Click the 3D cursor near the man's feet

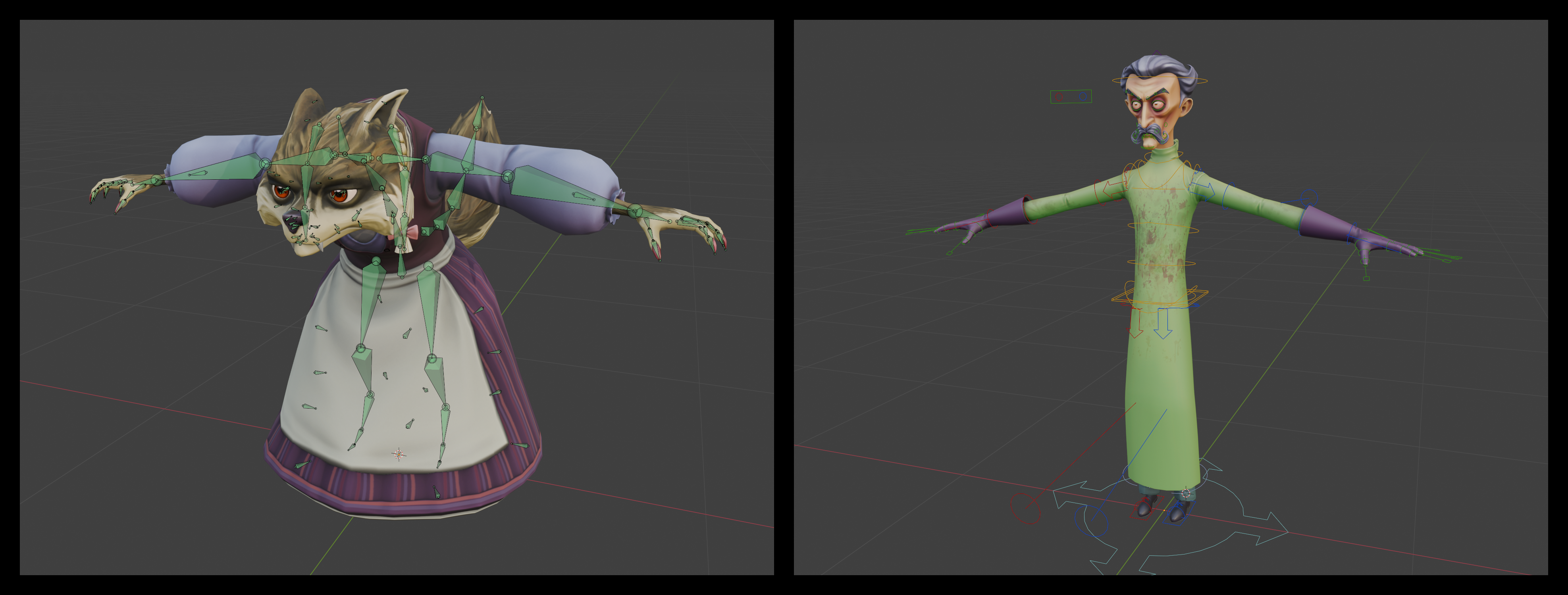(1186, 493)
